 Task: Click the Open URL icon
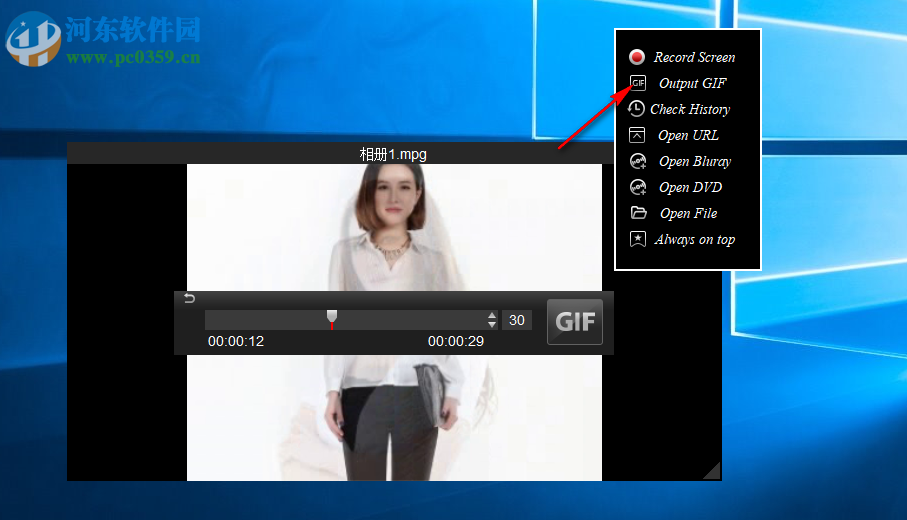tap(637, 135)
